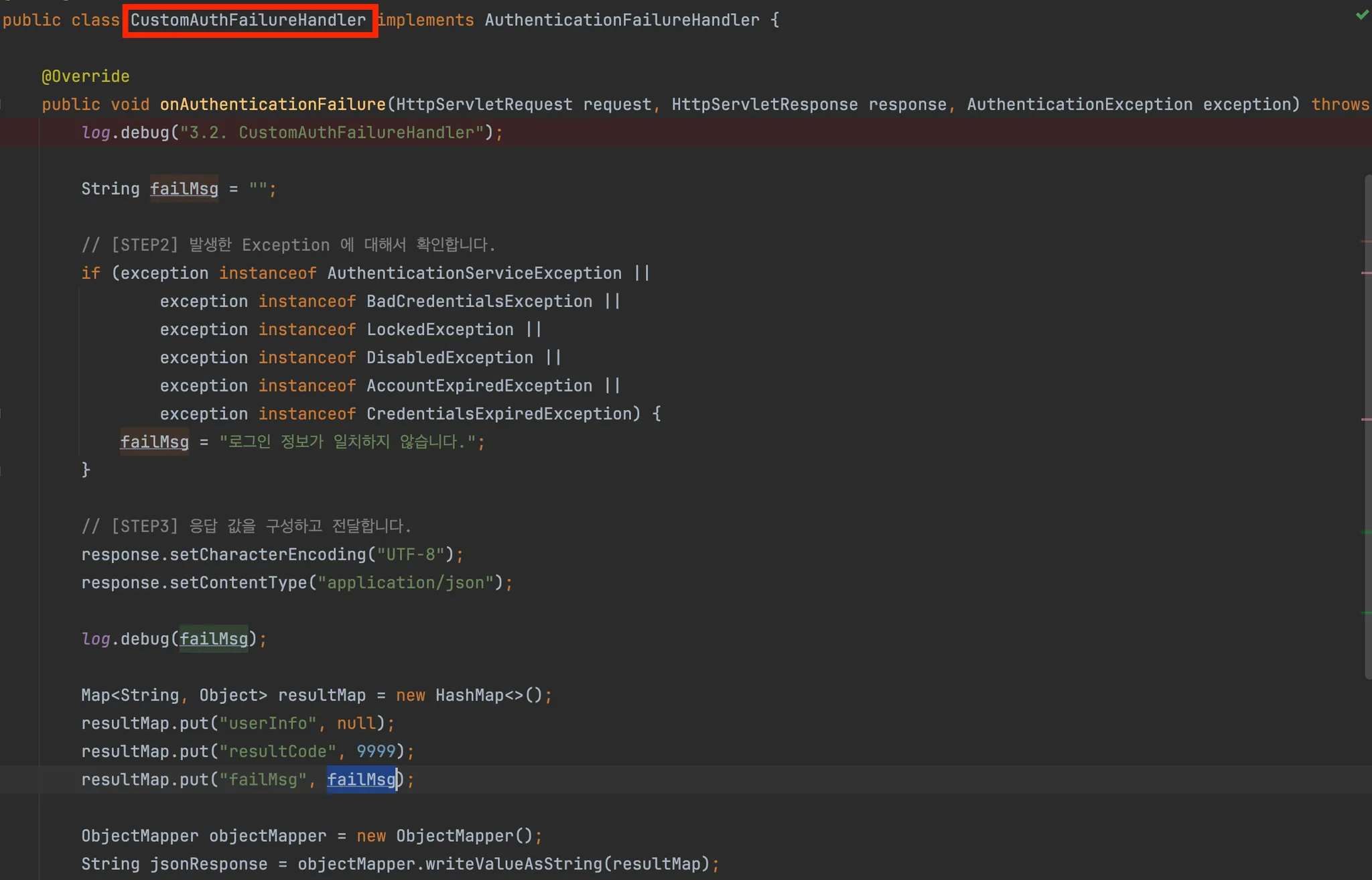Viewport: 1372px width, 880px height.
Task: Click the @Override annotation
Action: tap(85, 76)
